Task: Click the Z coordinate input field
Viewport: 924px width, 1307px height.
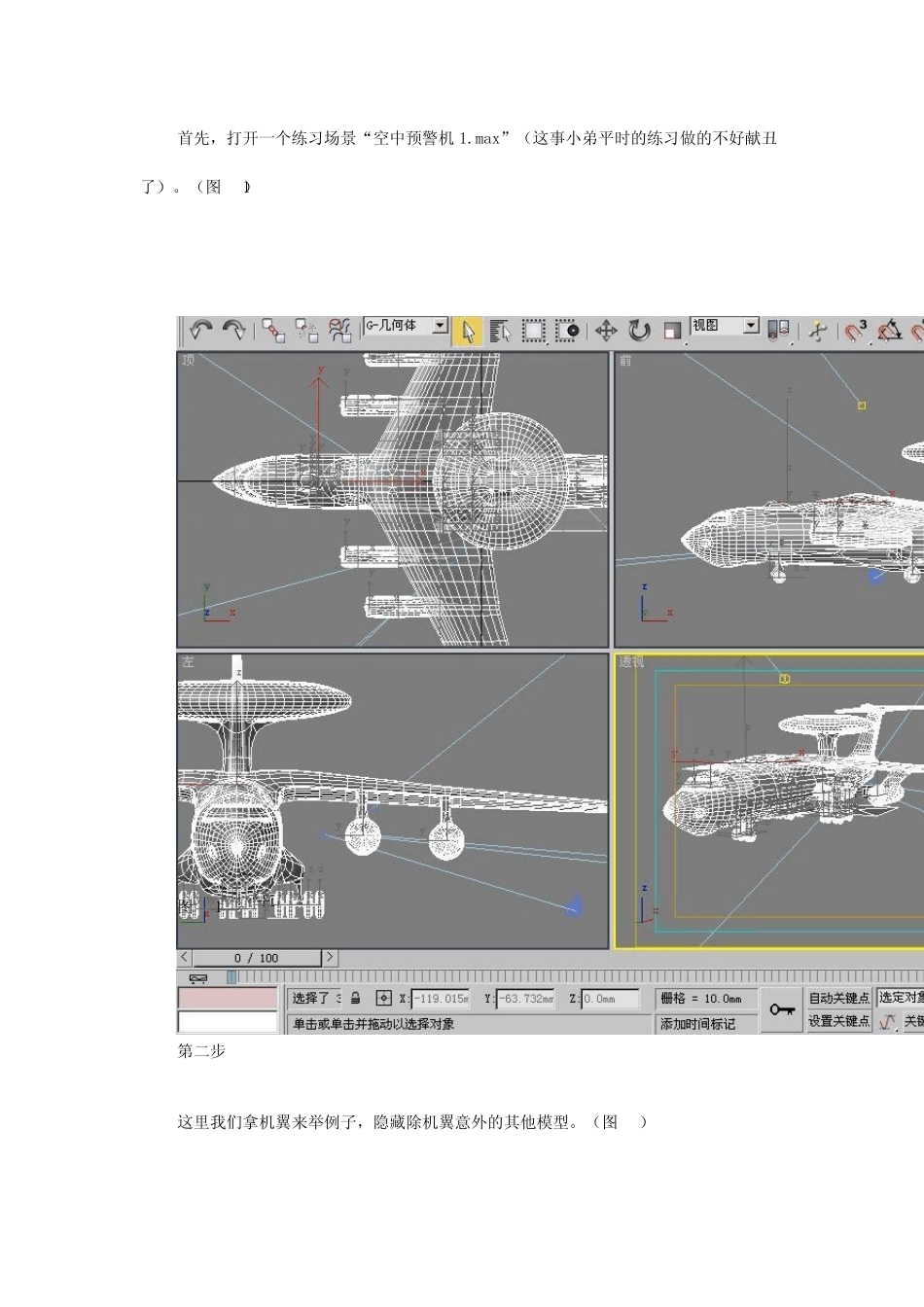Action: (611, 999)
